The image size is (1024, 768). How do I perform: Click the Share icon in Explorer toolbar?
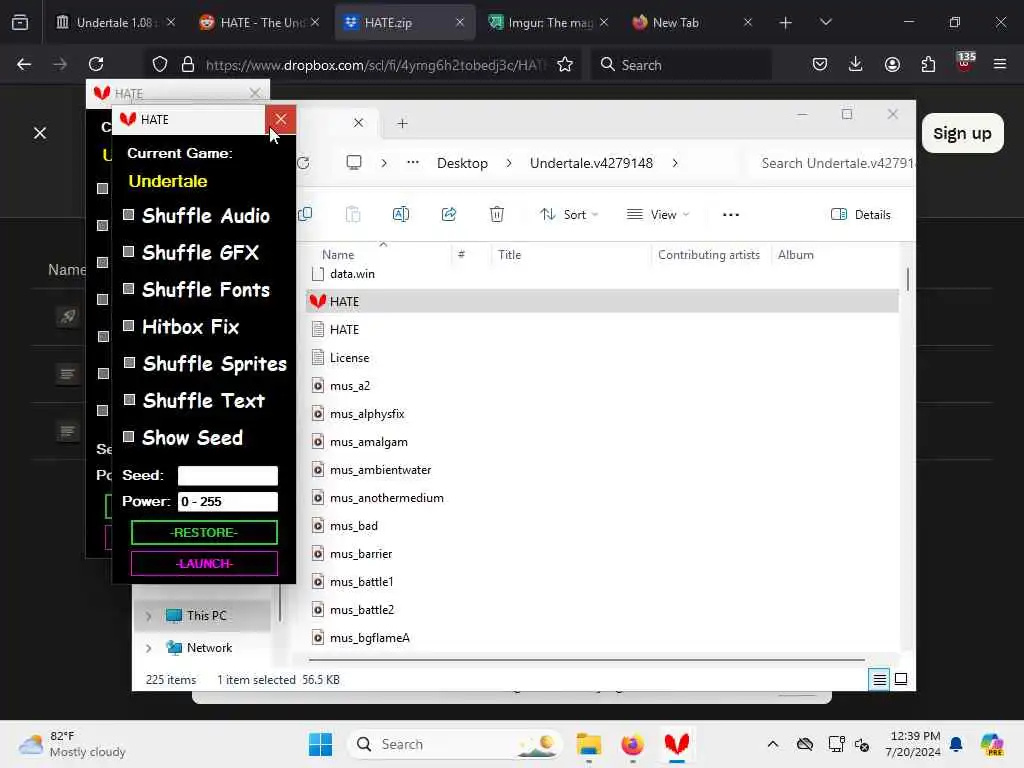click(449, 214)
